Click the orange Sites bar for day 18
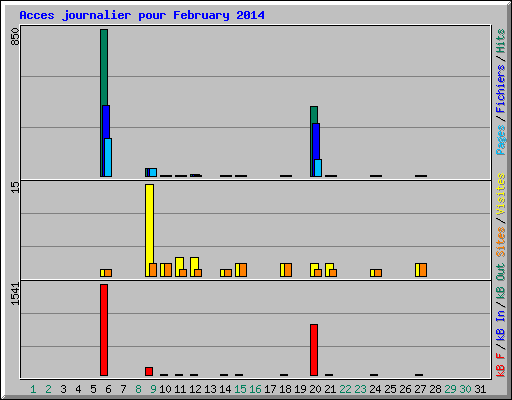 pos(288,270)
